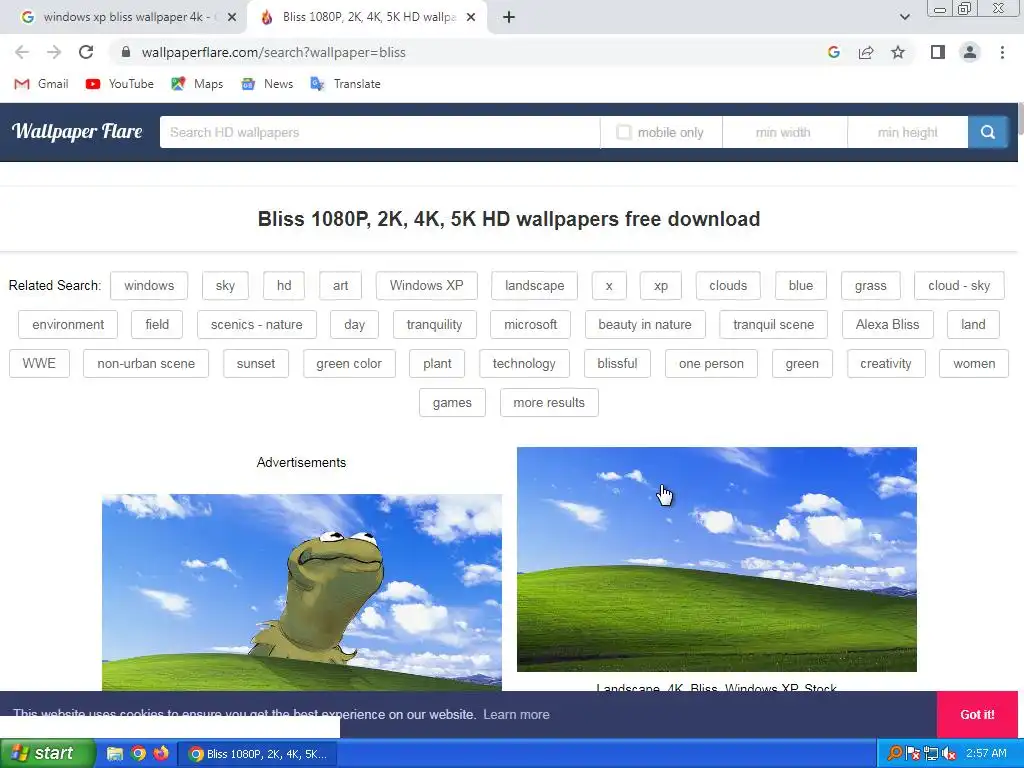Select the 'scenics - nature' tag
This screenshot has width=1024, height=768.
click(x=257, y=325)
